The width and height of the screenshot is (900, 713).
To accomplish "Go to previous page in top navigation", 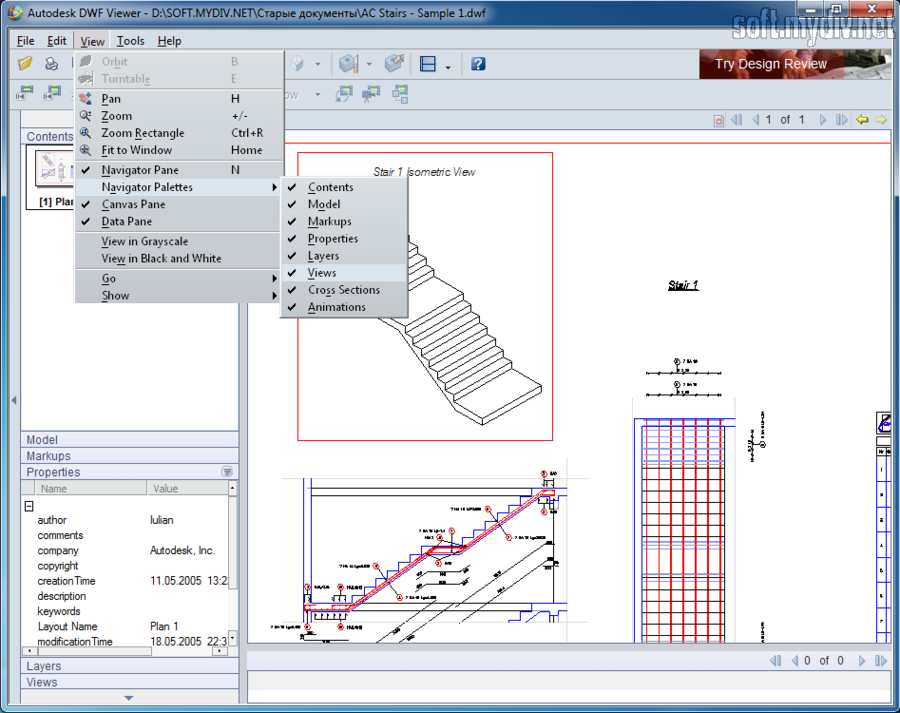I will tap(755, 120).
